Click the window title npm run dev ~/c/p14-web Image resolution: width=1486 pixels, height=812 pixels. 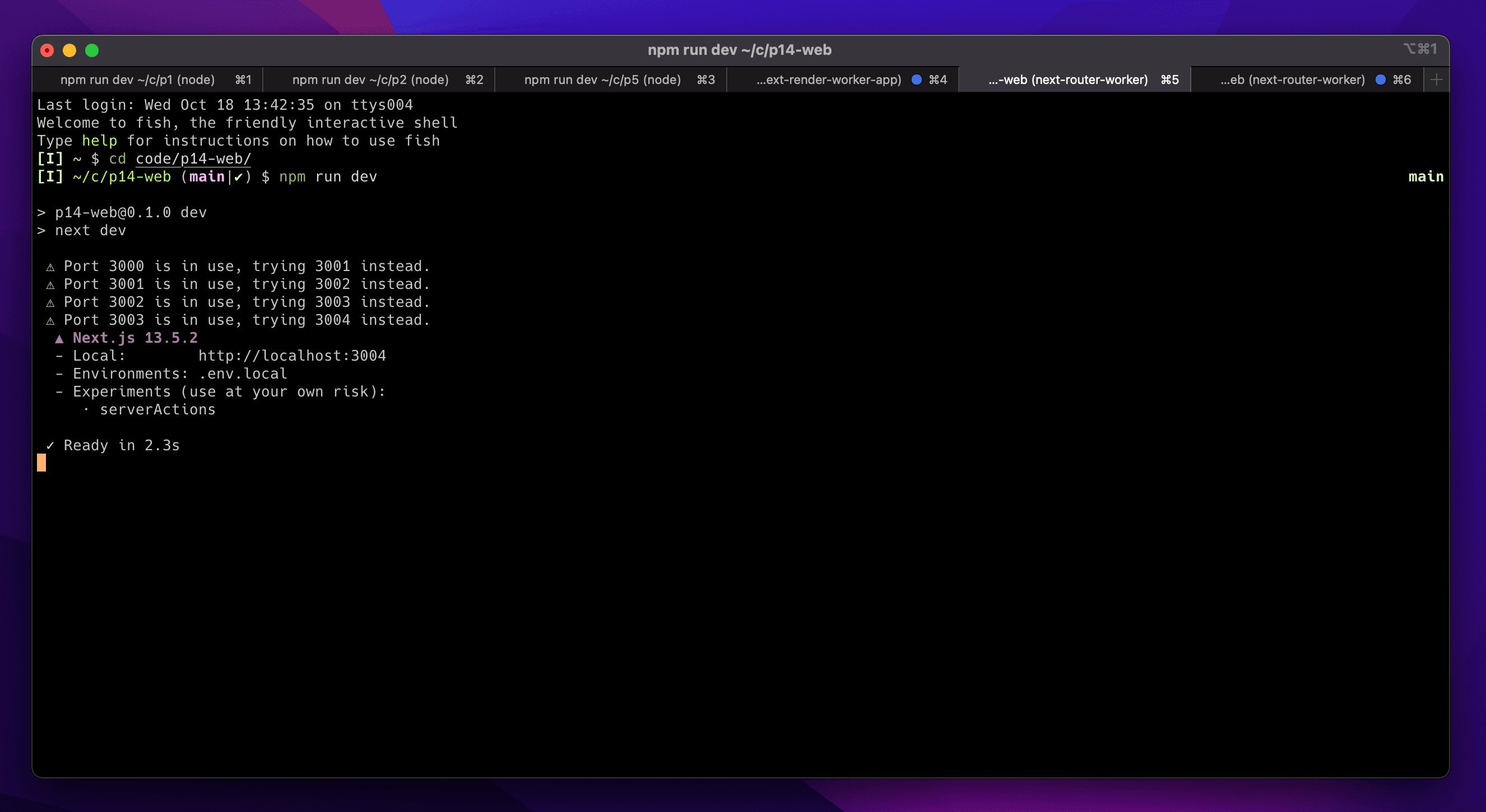pos(740,50)
